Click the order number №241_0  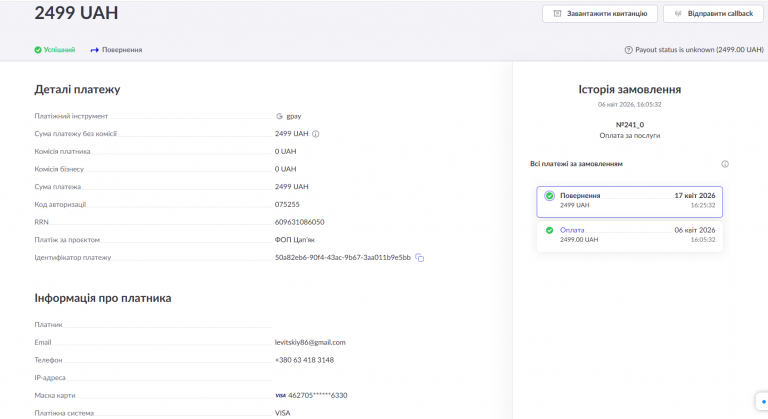pyautogui.click(x=629, y=125)
